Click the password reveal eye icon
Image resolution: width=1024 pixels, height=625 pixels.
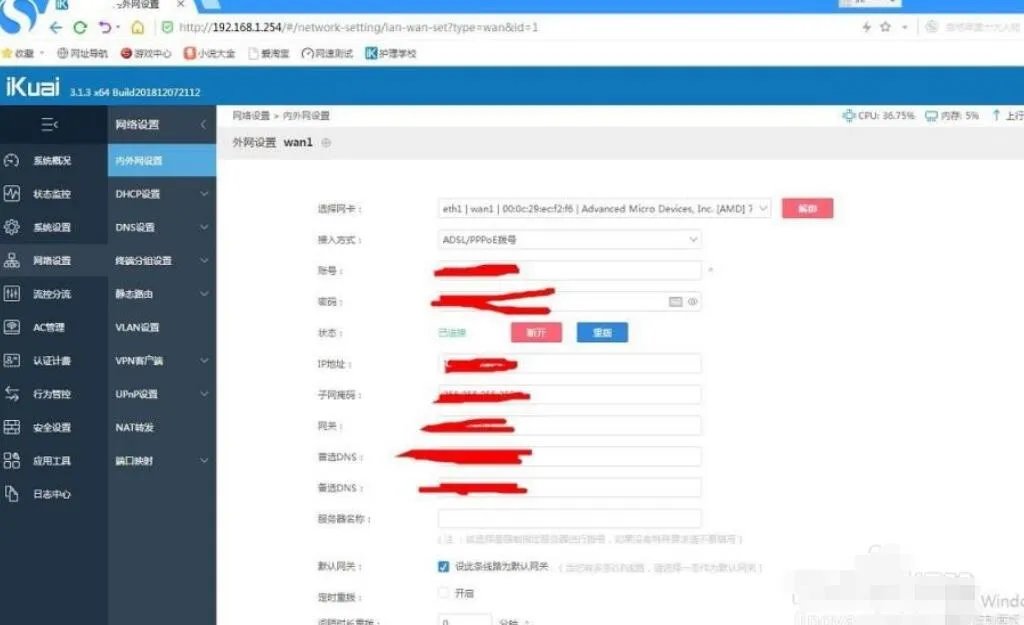691,301
